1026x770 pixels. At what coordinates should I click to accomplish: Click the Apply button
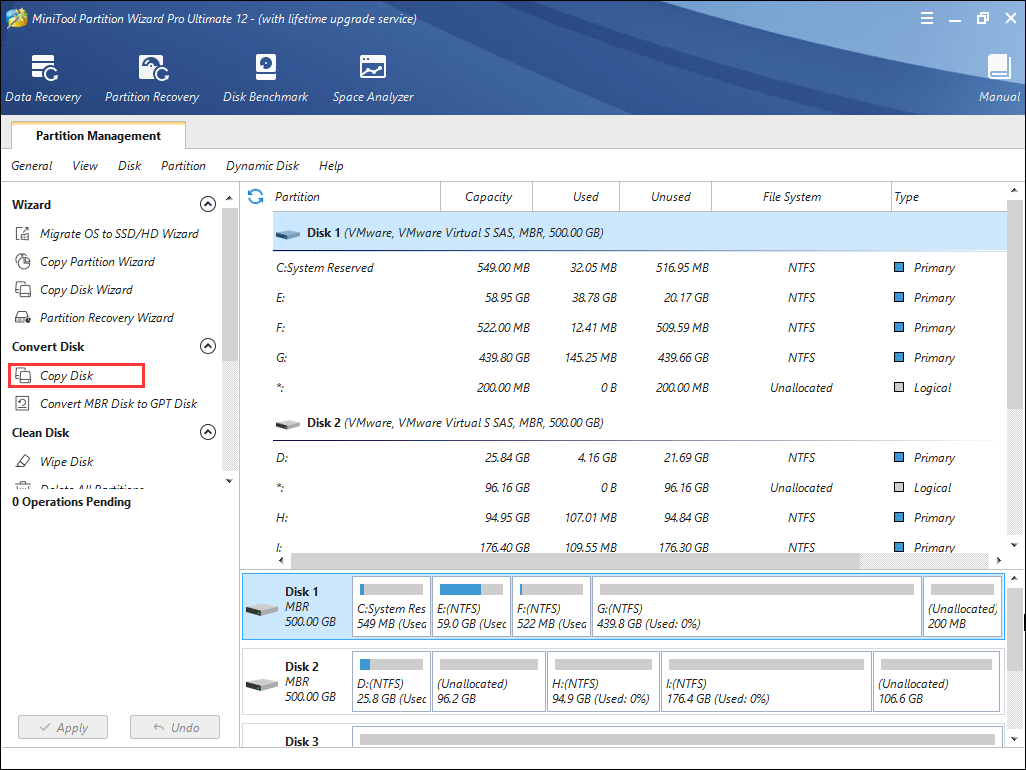[x=63, y=727]
